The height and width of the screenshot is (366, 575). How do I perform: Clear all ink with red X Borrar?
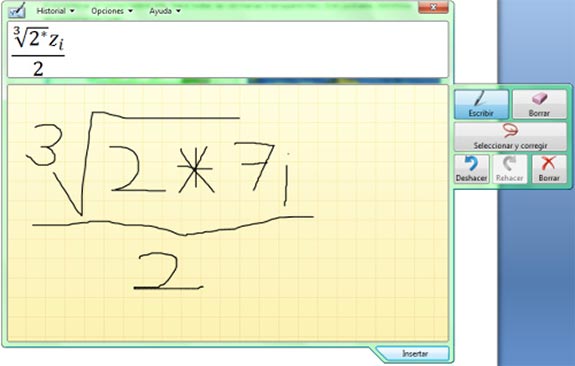pos(549,169)
